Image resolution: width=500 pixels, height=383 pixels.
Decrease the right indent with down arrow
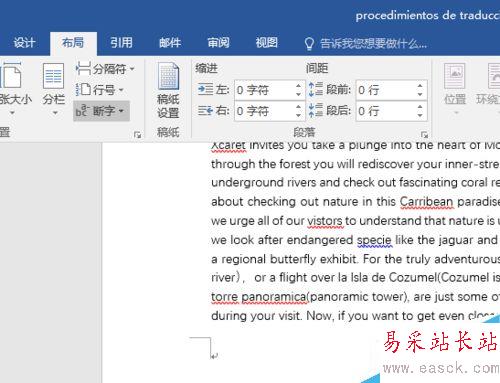click(299, 115)
